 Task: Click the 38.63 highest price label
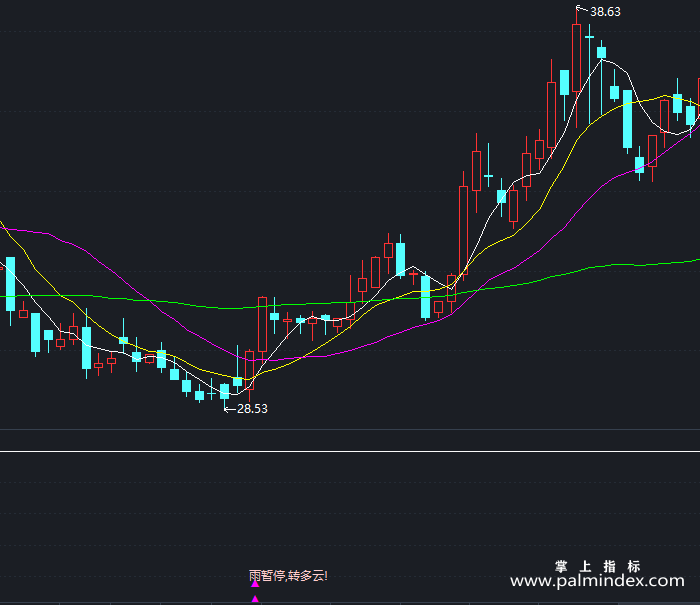(x=605, y=12)
